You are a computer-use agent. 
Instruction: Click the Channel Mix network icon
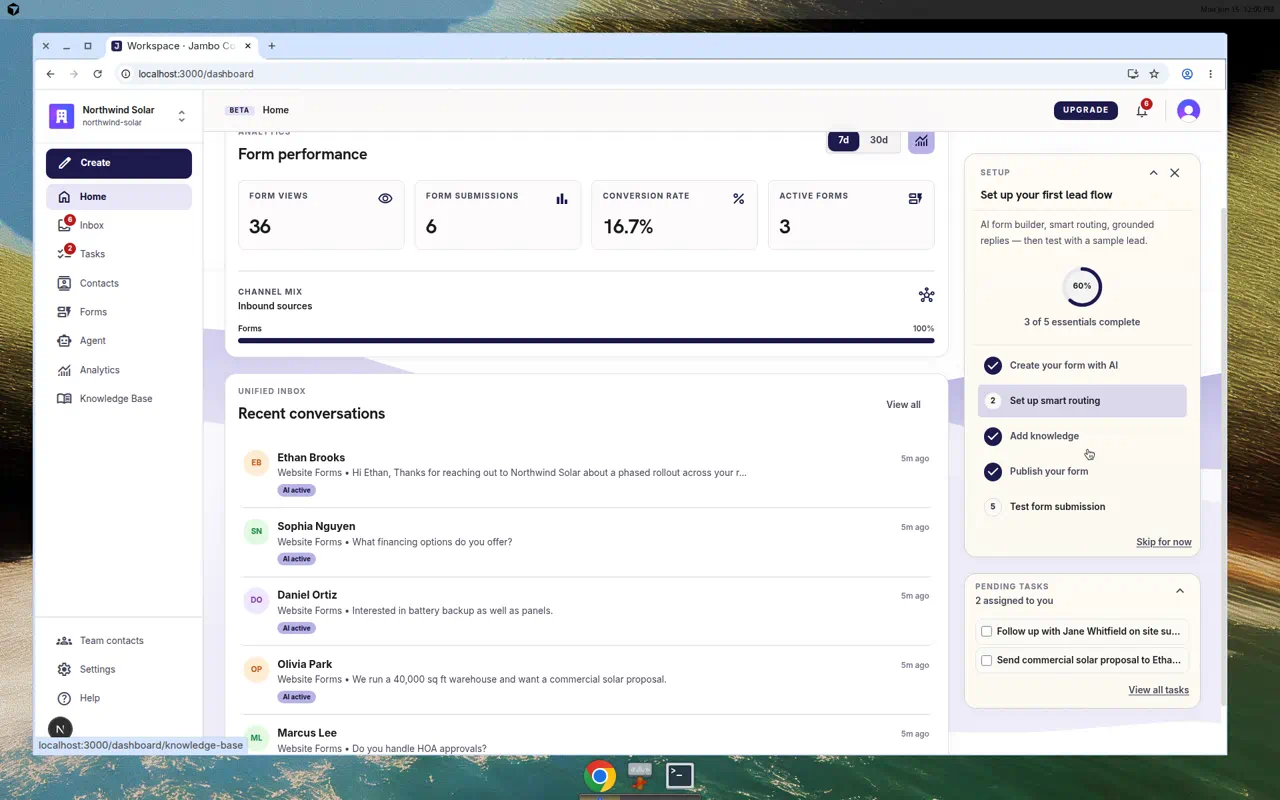coord(926,295)
